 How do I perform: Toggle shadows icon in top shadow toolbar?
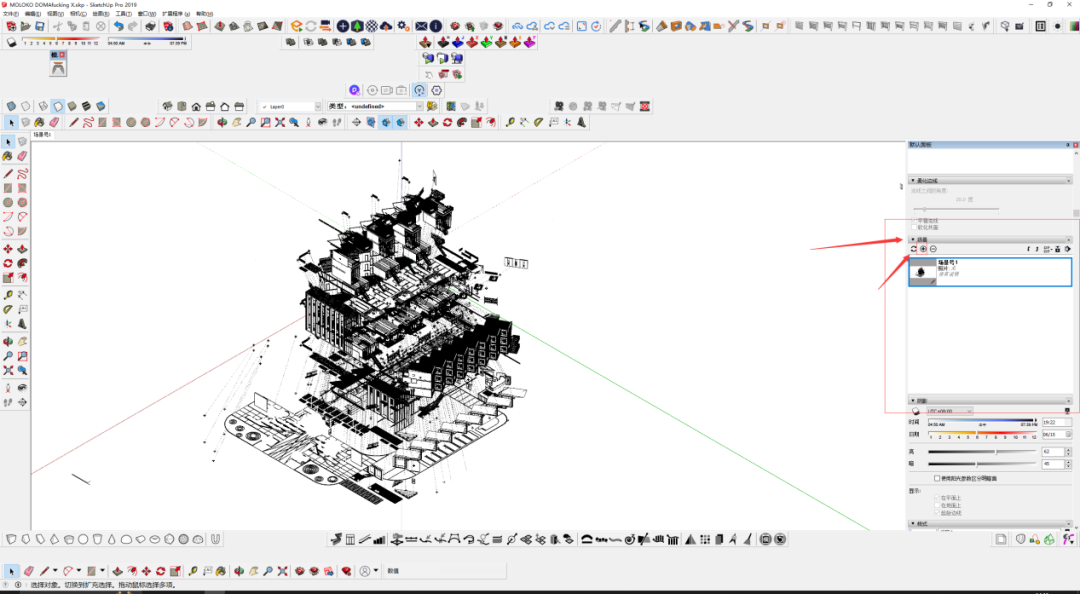(x=12, y=43)
